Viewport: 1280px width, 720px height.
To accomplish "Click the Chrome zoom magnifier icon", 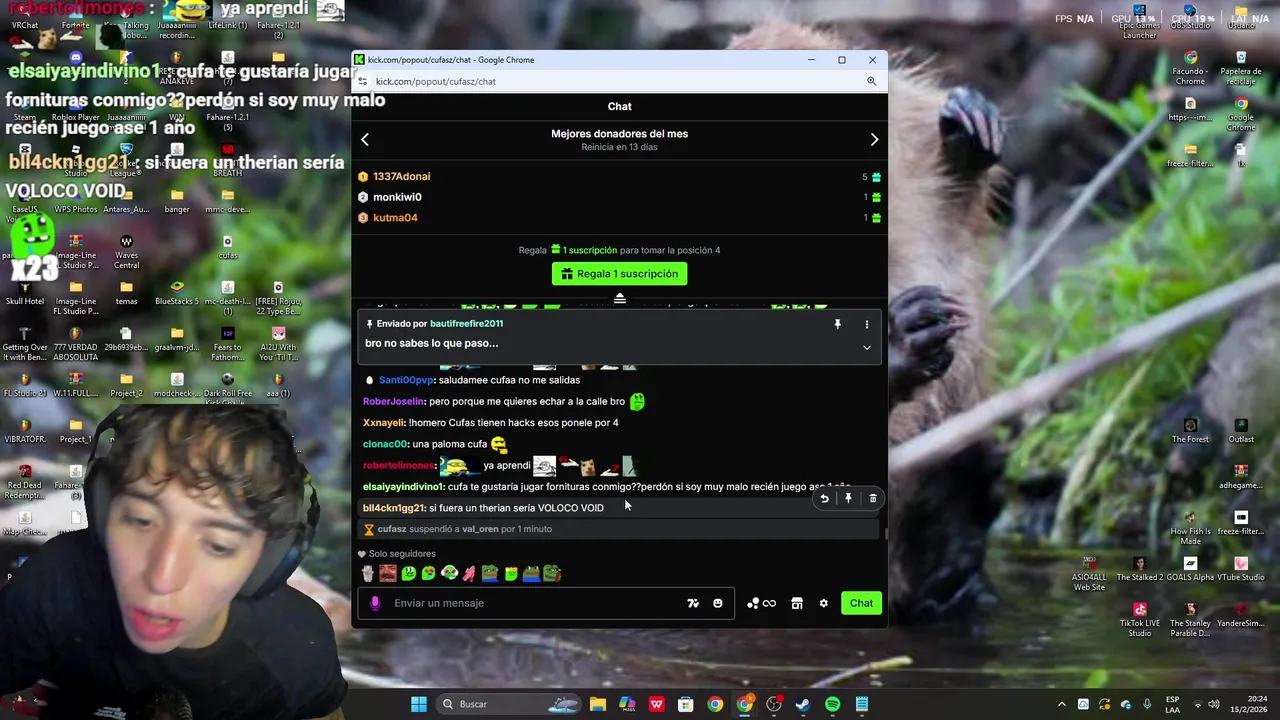I will (872, 81).
